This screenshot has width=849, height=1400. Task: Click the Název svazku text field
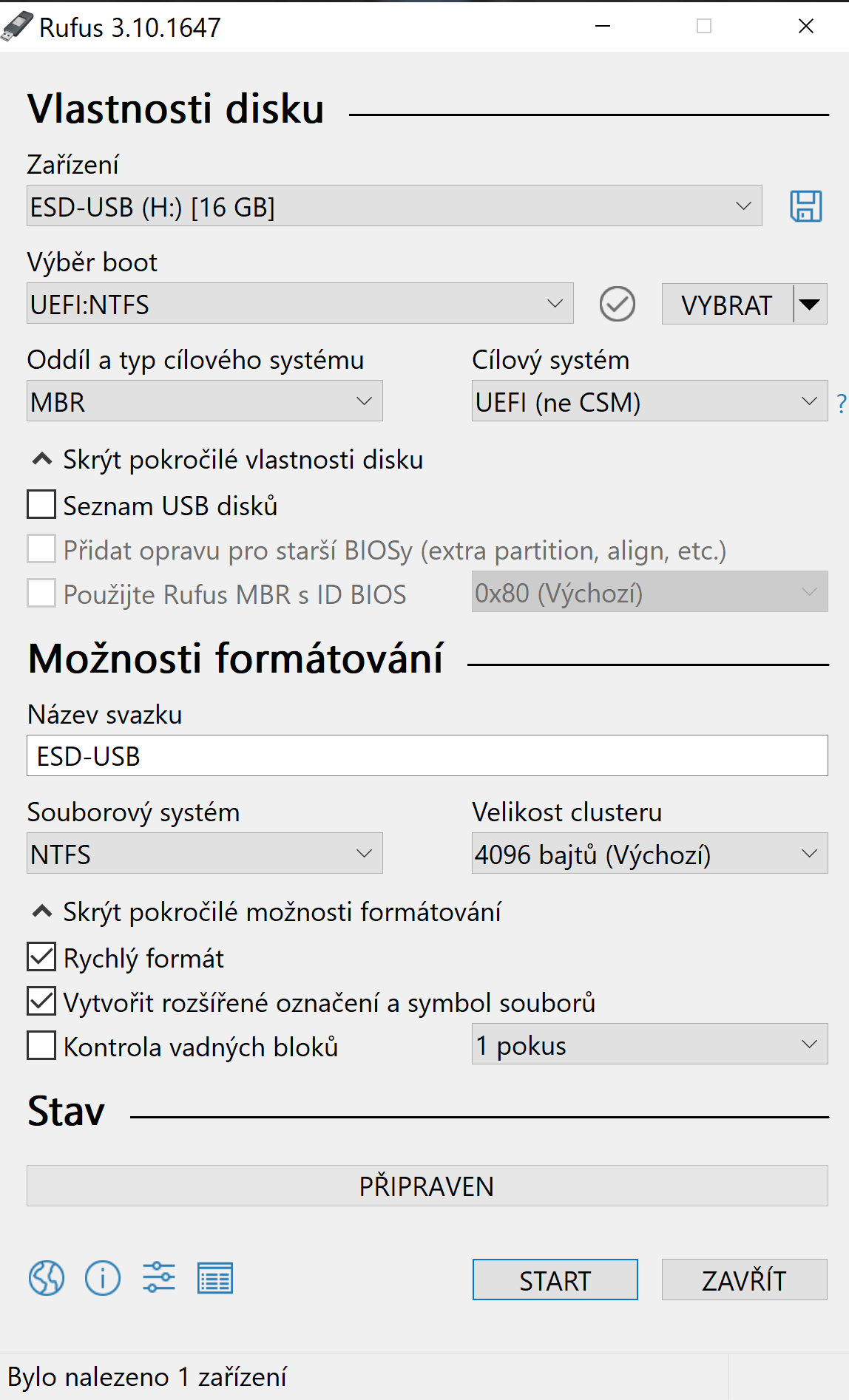pyautogui.click(x=427, y=756)
